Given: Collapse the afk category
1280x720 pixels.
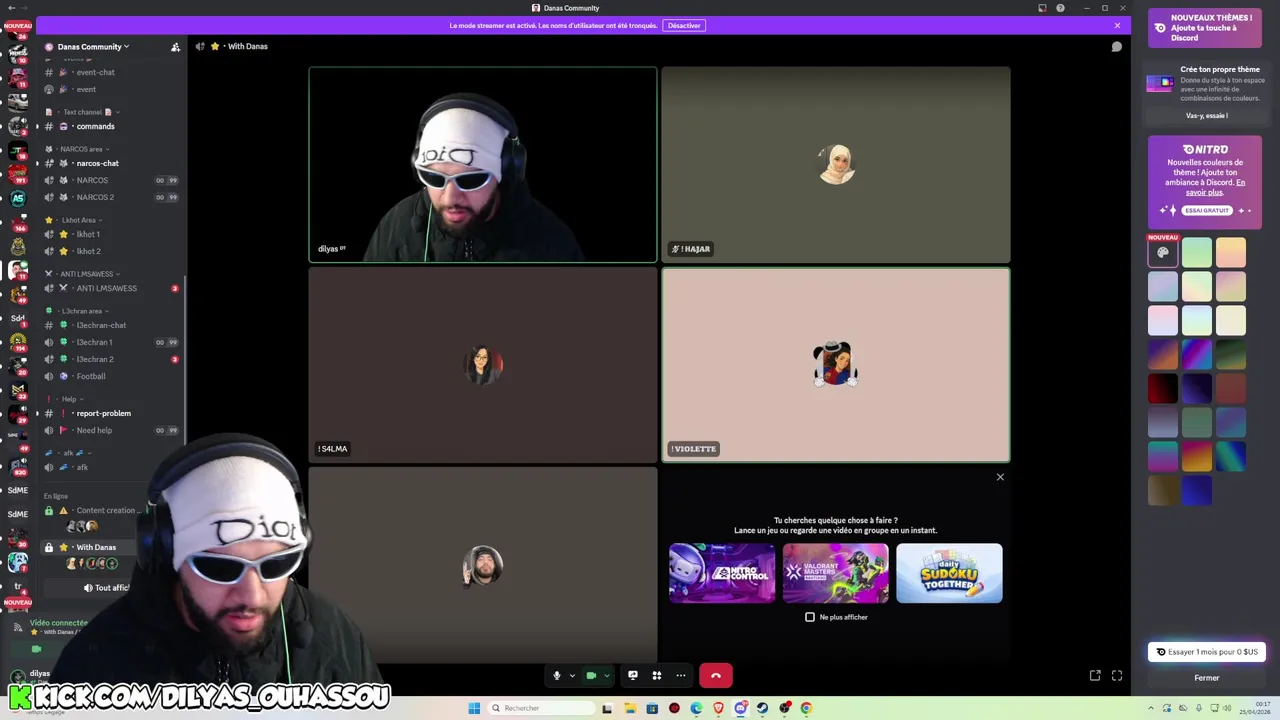Looking at the screenshot, I should click(68, 453).
